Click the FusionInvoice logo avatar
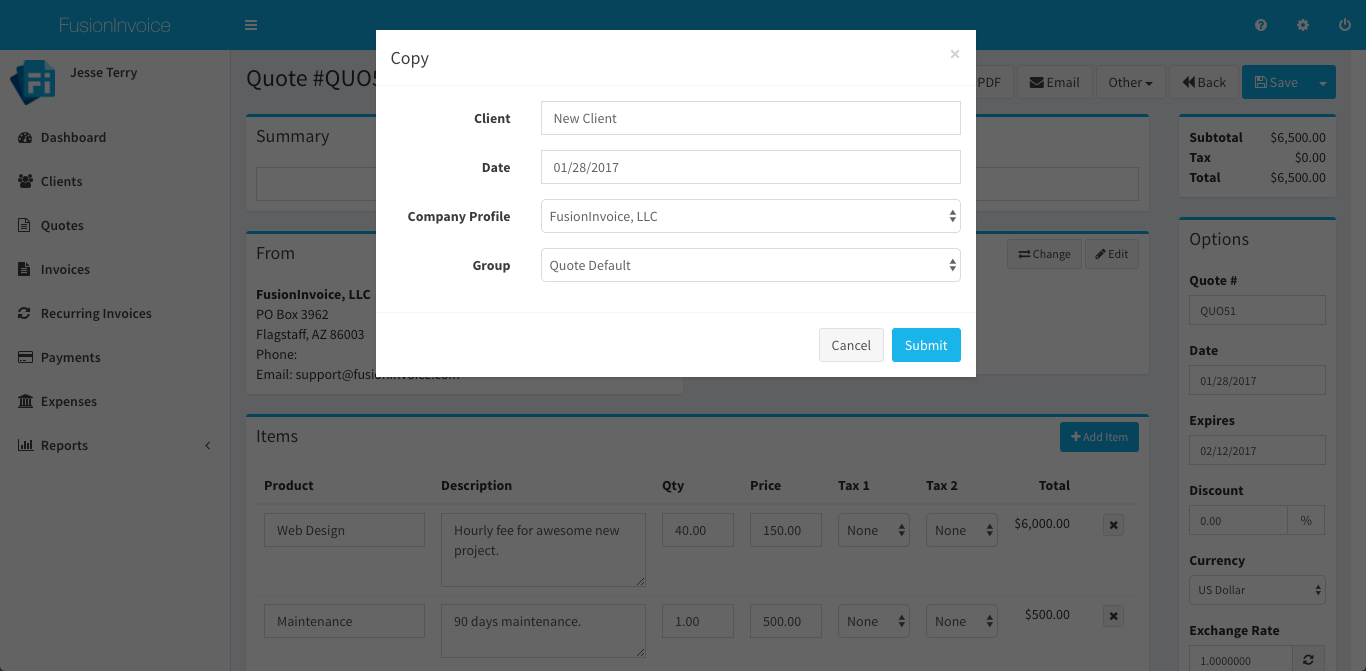This screenshot has height=671, width=1366. point(32,82)
